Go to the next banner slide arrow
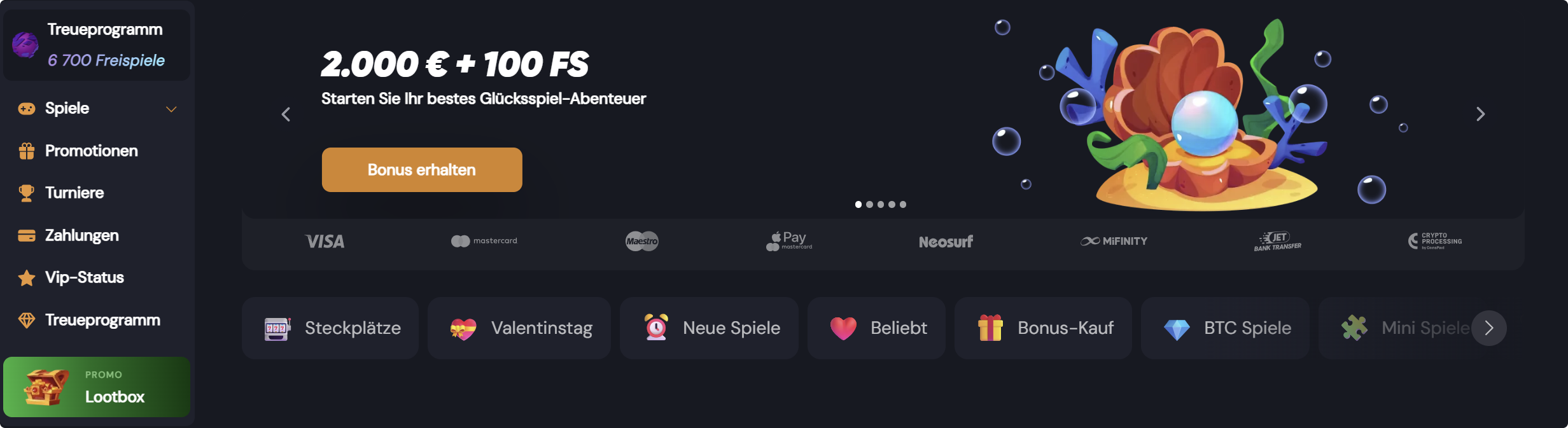 (x=1481, y=114)
